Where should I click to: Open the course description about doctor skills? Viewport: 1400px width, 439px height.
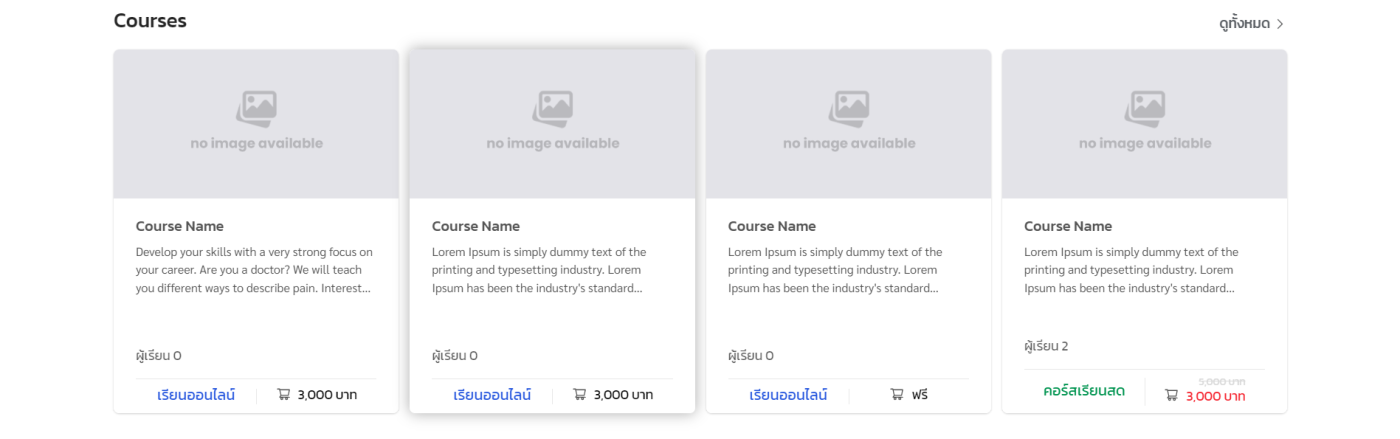pos(254,270)
